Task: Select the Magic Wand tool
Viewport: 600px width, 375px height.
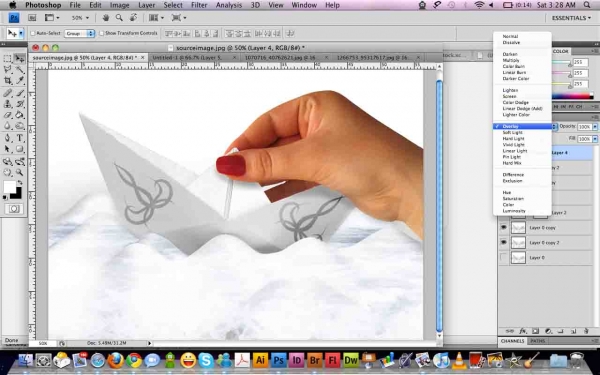Action: (20, 70)
